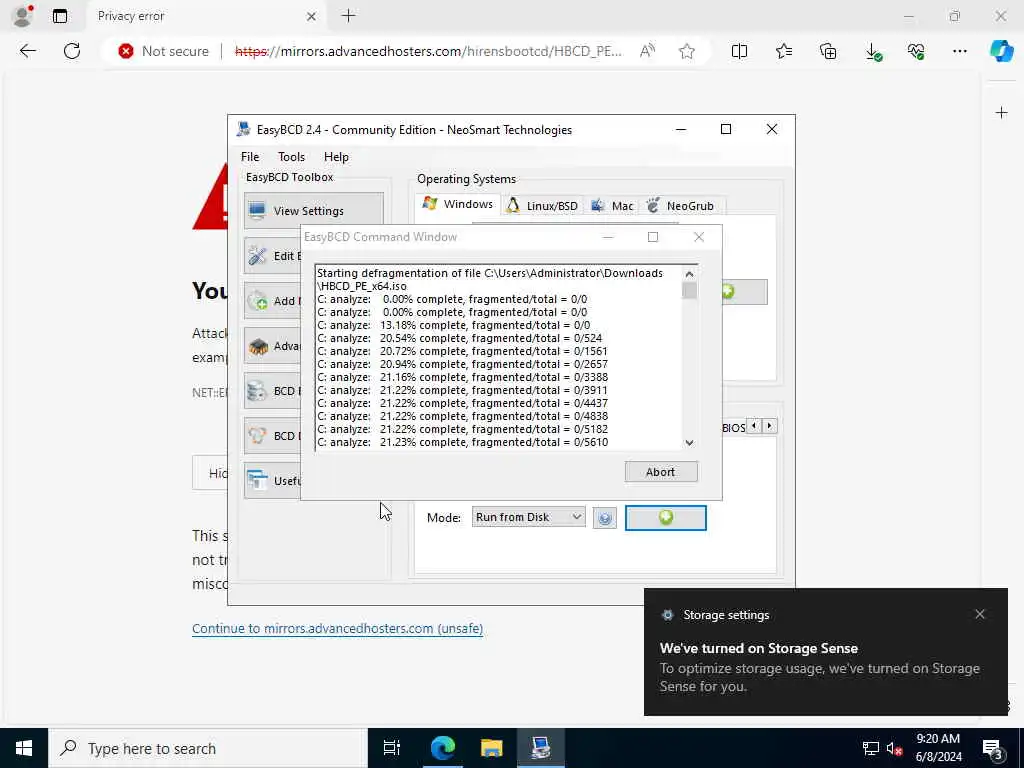Click the address bar URL

(428, 51)
